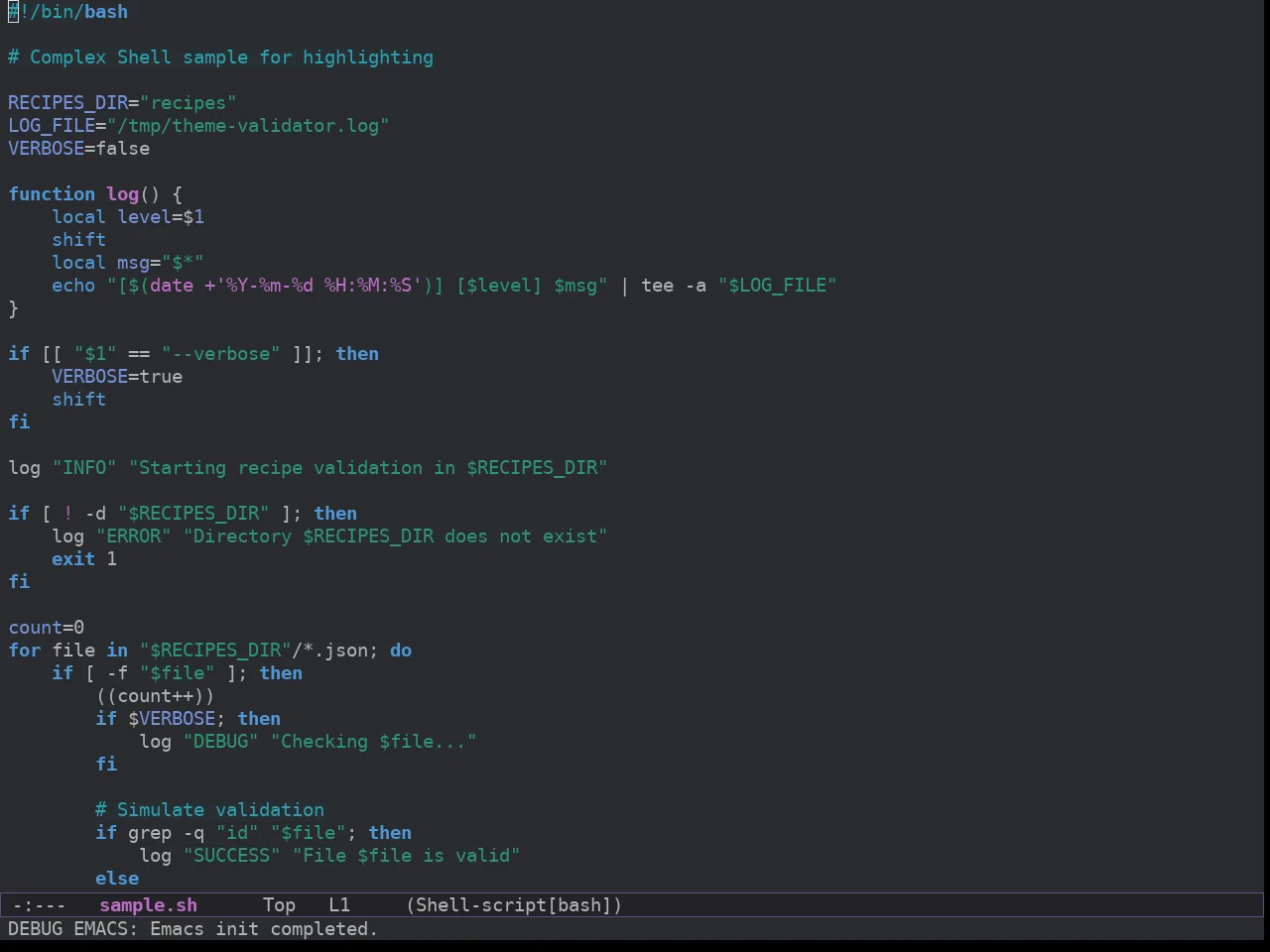
Task: Place cursor on the #!/bin/bash shebang line
Action: (68, 12)
